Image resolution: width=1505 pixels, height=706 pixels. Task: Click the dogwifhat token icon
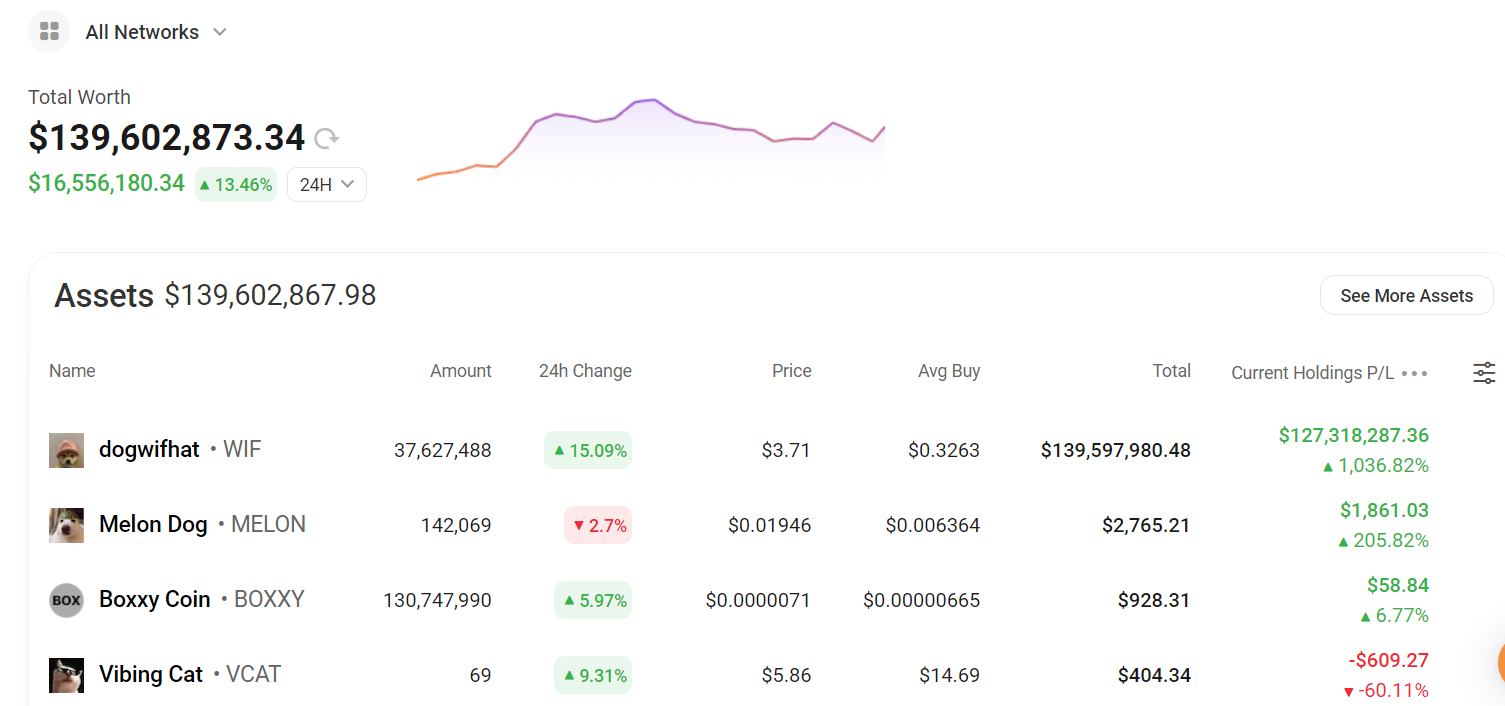tap(66, 450)
